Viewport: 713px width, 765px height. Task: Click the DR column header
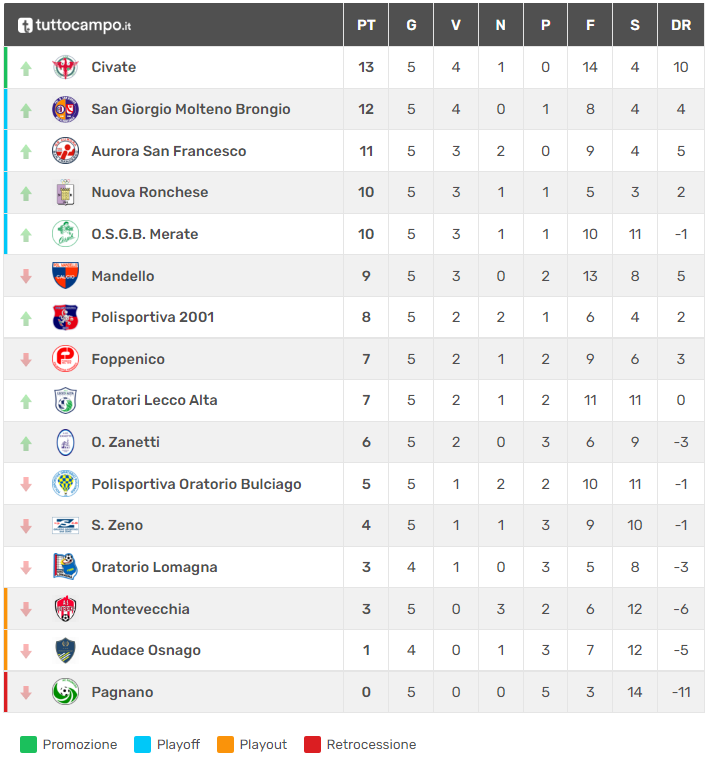[x=681, y=25]
